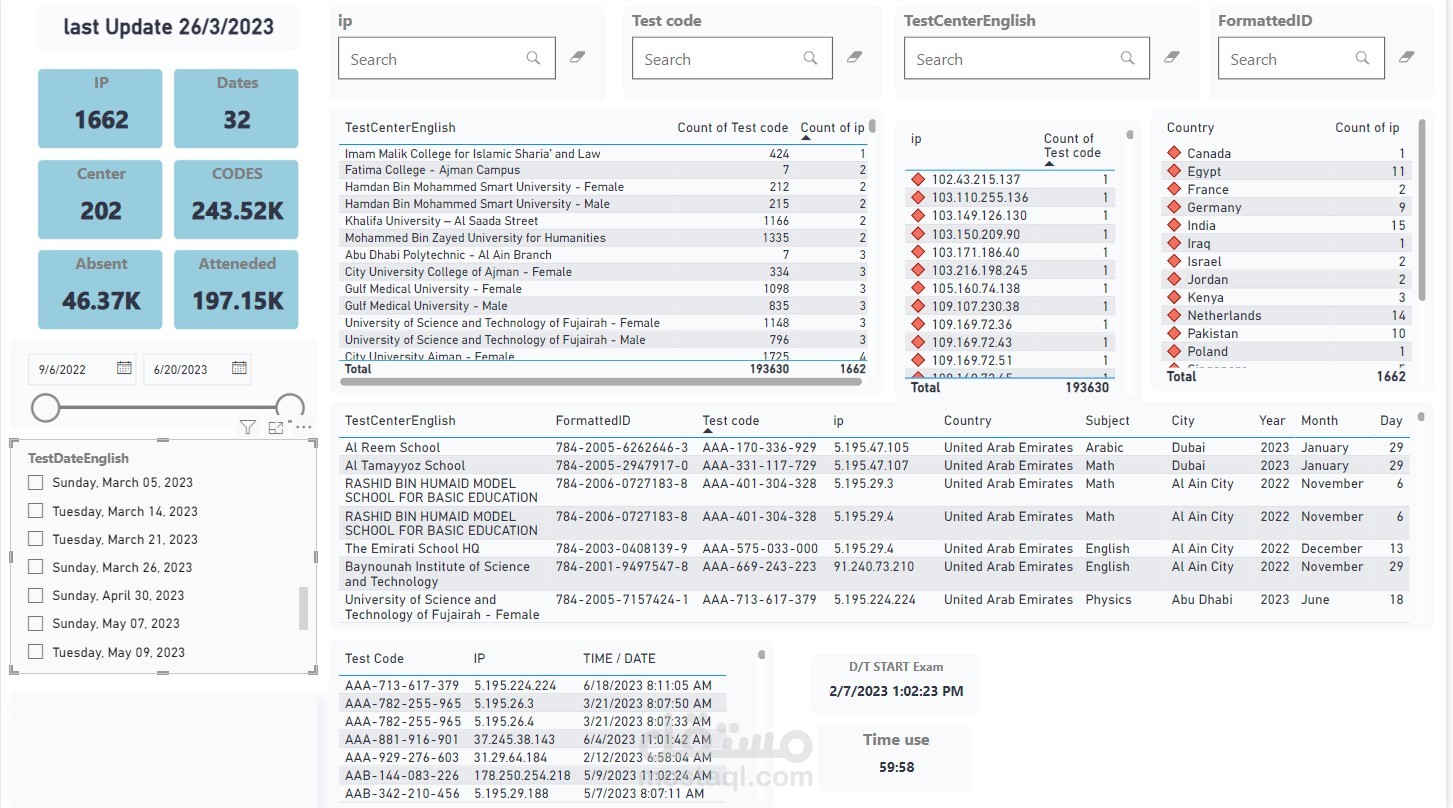Click the Center 202 card
Image resolution: width=1453 pixels, height=808 pixels.
(101, 199)
